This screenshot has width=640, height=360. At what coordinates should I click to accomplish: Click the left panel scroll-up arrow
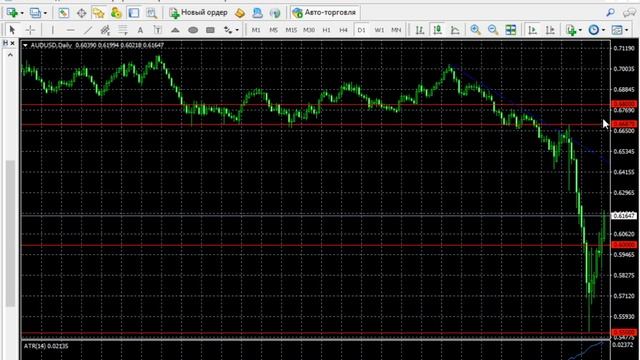(10, 54)
